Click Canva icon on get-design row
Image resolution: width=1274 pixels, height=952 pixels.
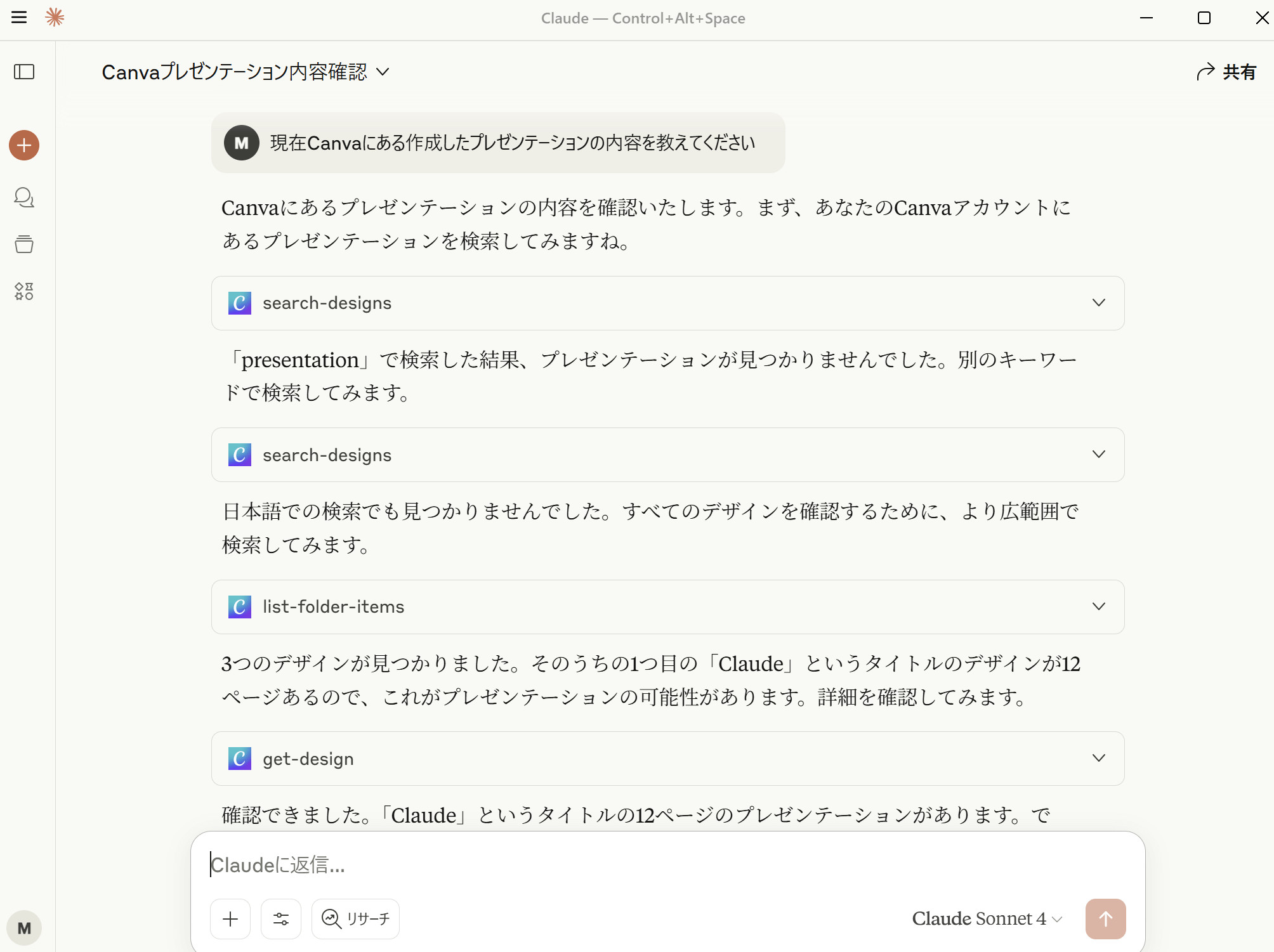[x=240, y=759]
